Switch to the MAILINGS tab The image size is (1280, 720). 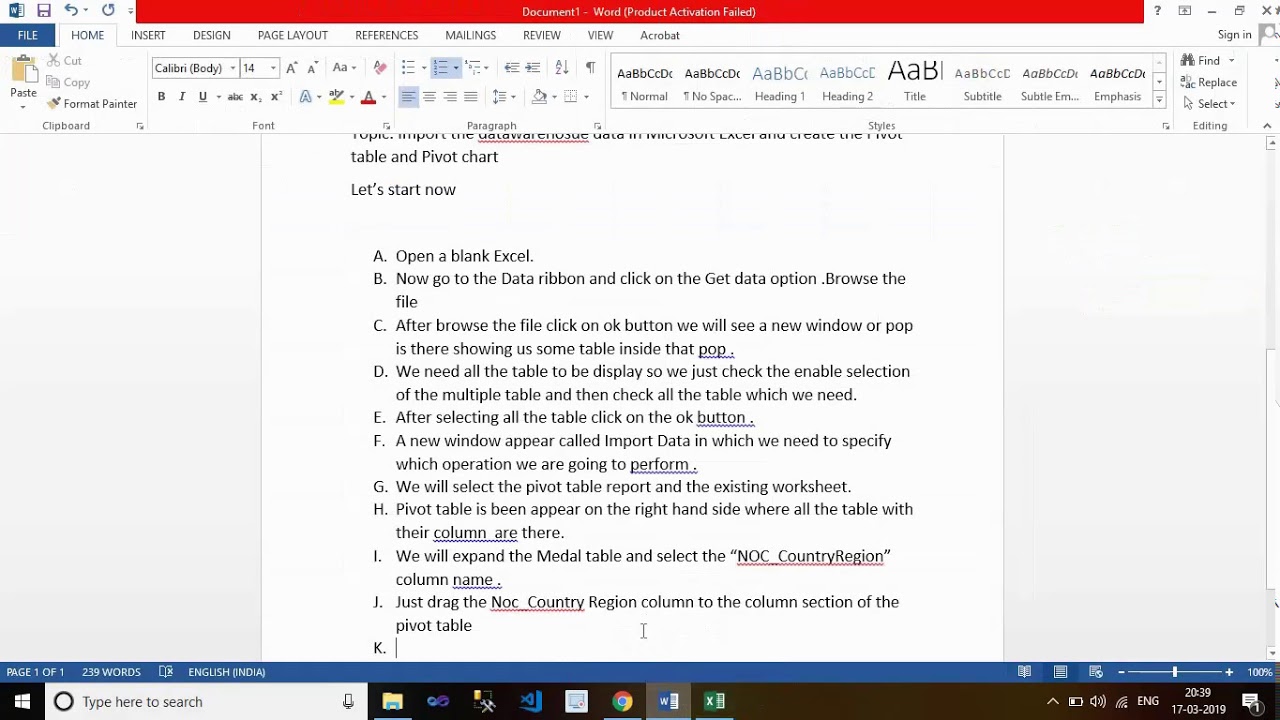point(470,35)
